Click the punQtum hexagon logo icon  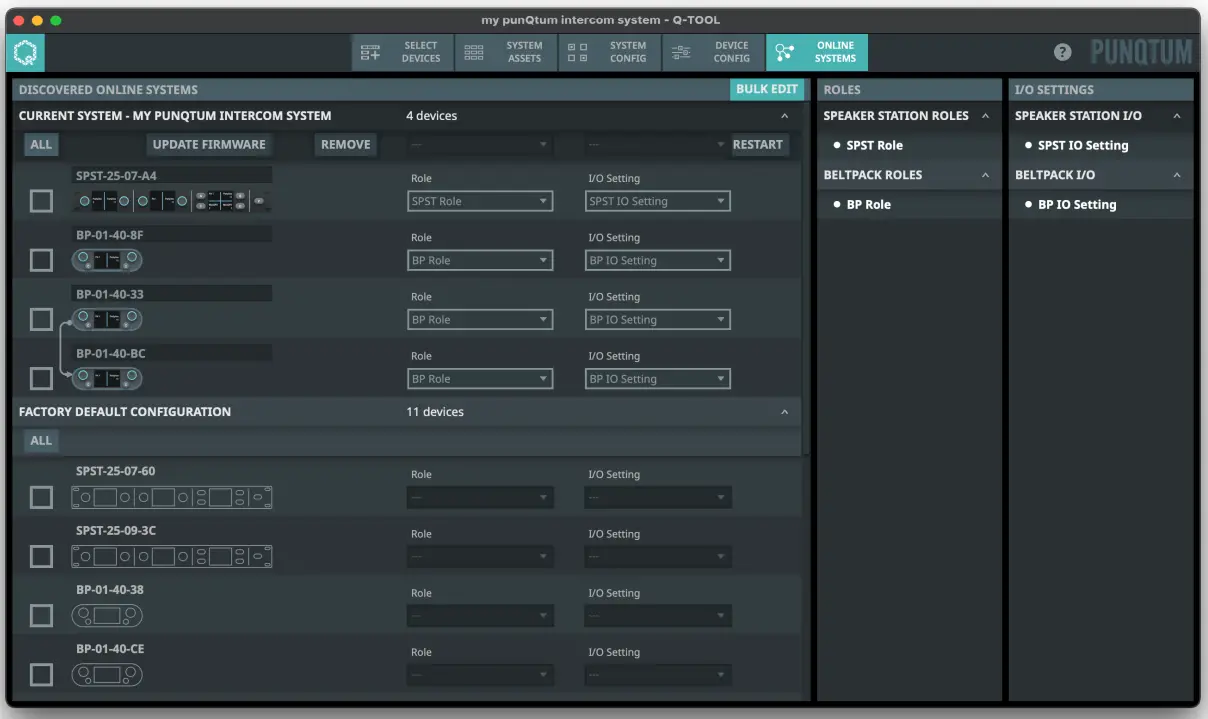(x=25, y=52)
